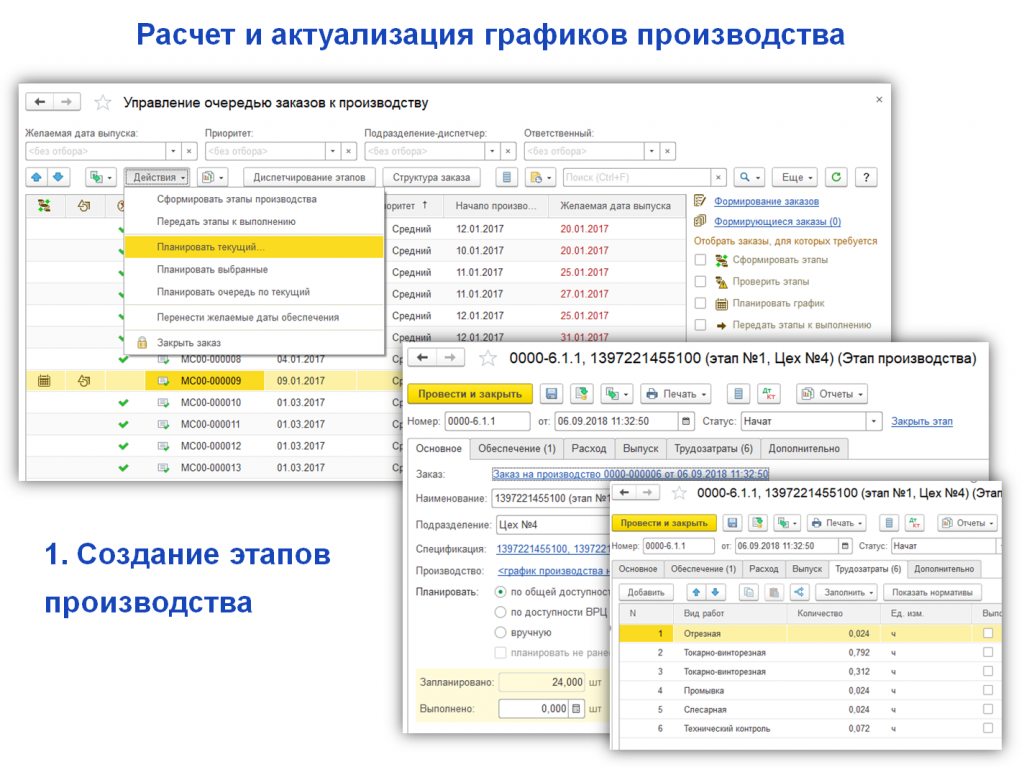Move work row down in Трудозатраты tab
Viewport: 1024px width, 767px height.
coord(716,593)
